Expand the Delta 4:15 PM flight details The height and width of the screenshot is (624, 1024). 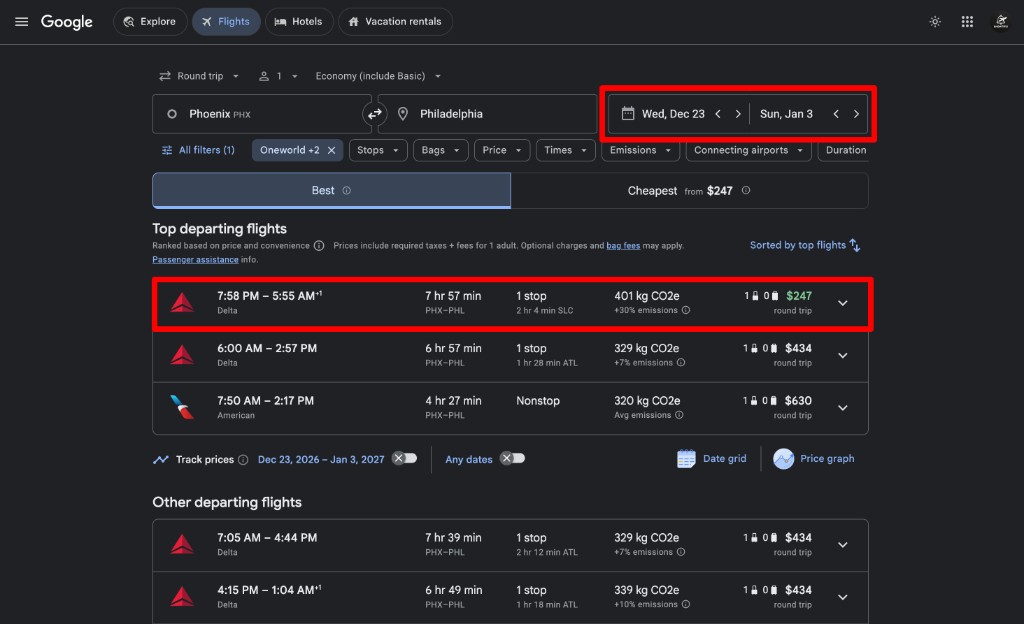coord(842,597)
